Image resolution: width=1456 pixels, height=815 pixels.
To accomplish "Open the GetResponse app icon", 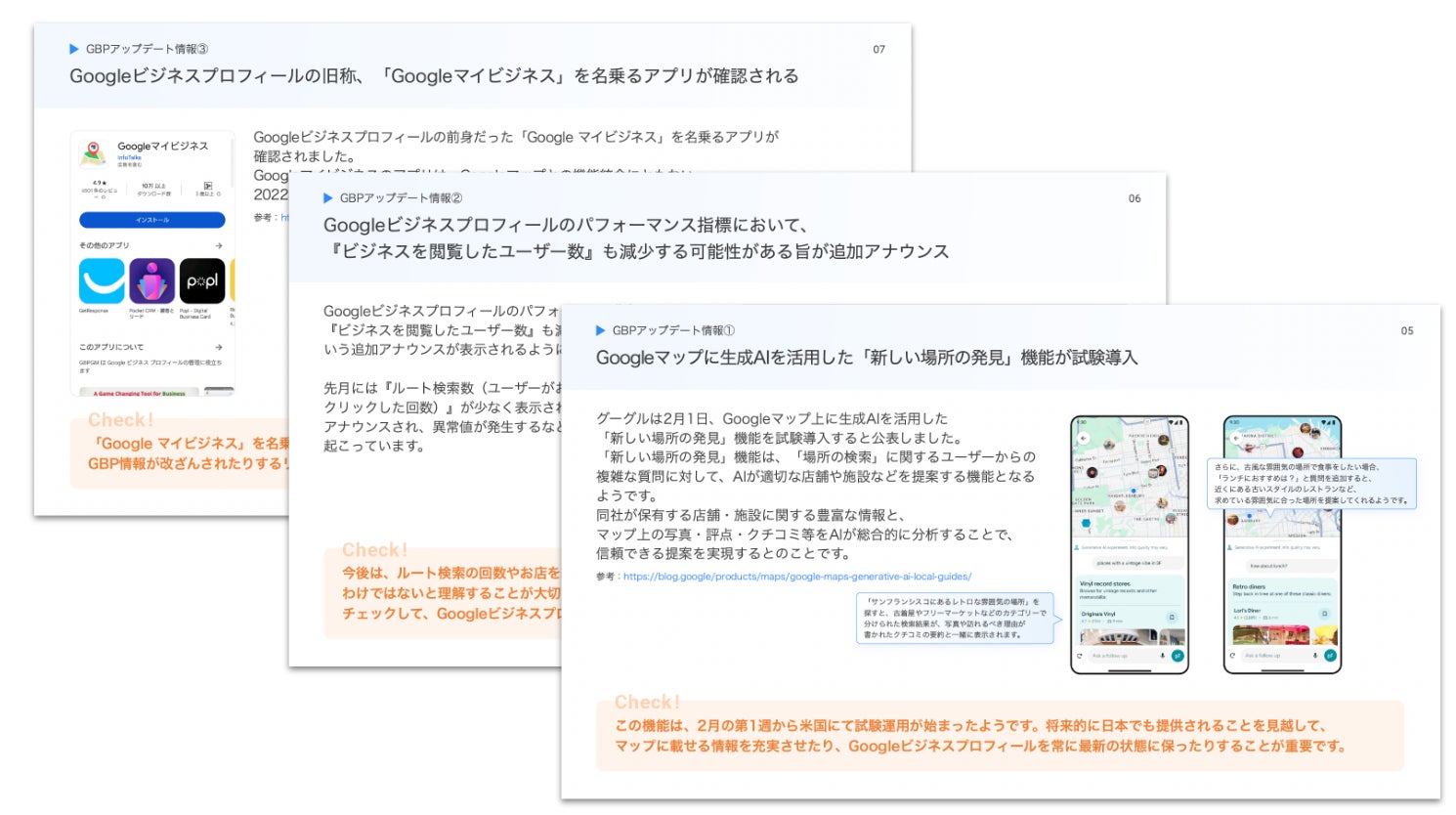I will pyautogui.click(x=102, y=281).
